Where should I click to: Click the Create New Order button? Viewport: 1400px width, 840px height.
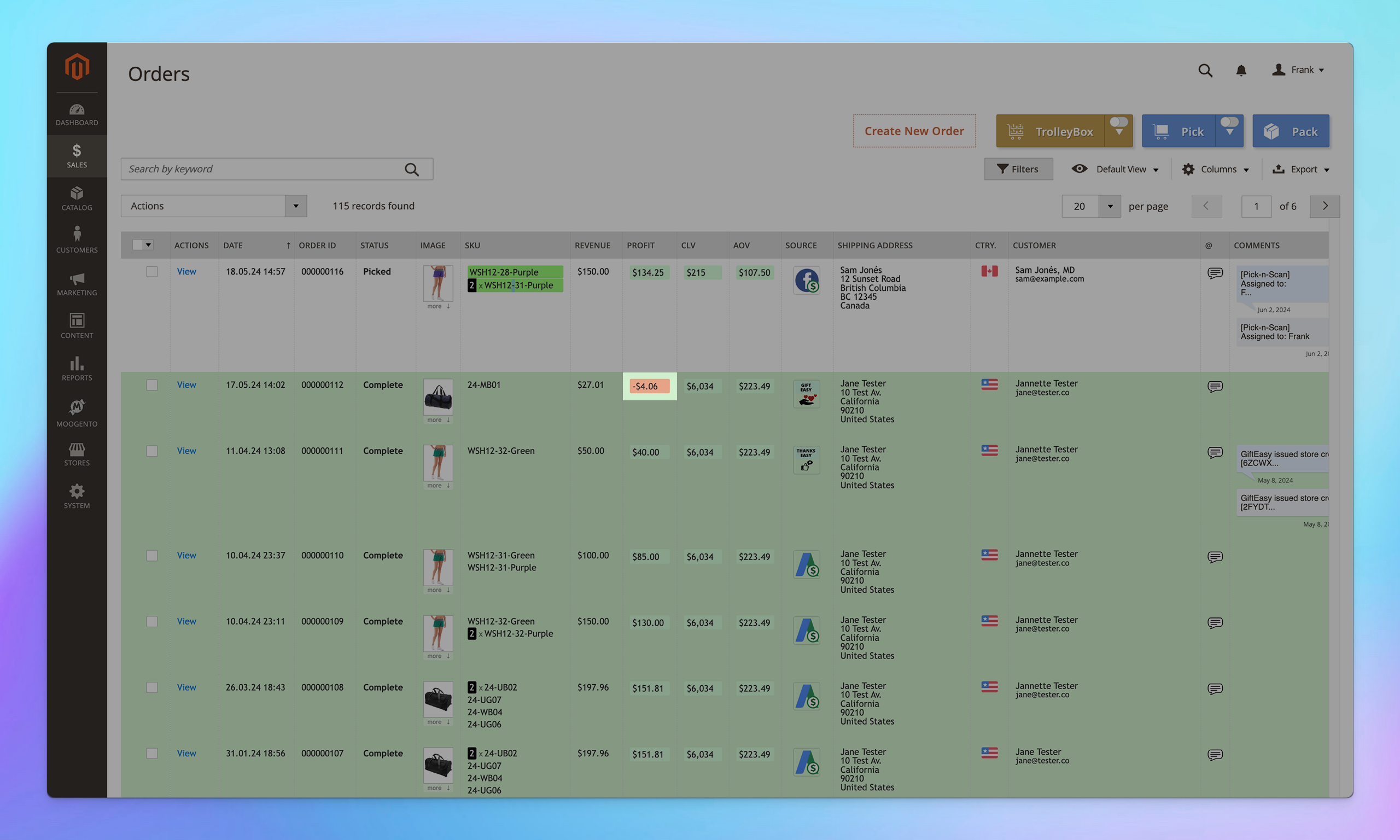coord(914,131)
